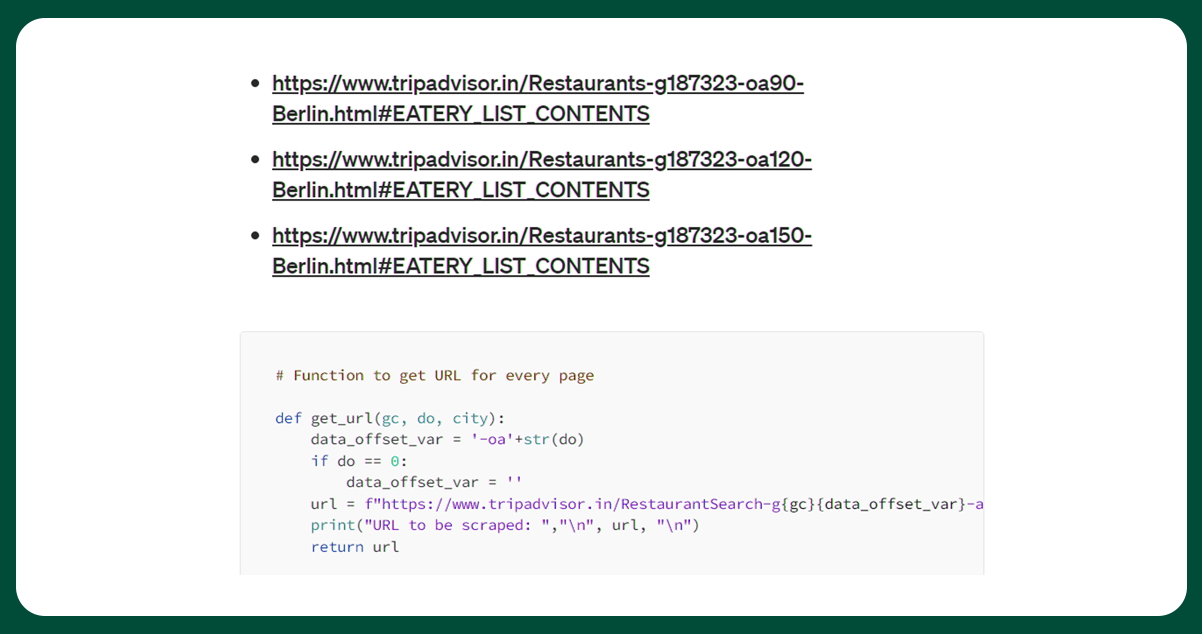1202x634 pixels.
Task: Click the get_url function name
Action: coord(341,418)
